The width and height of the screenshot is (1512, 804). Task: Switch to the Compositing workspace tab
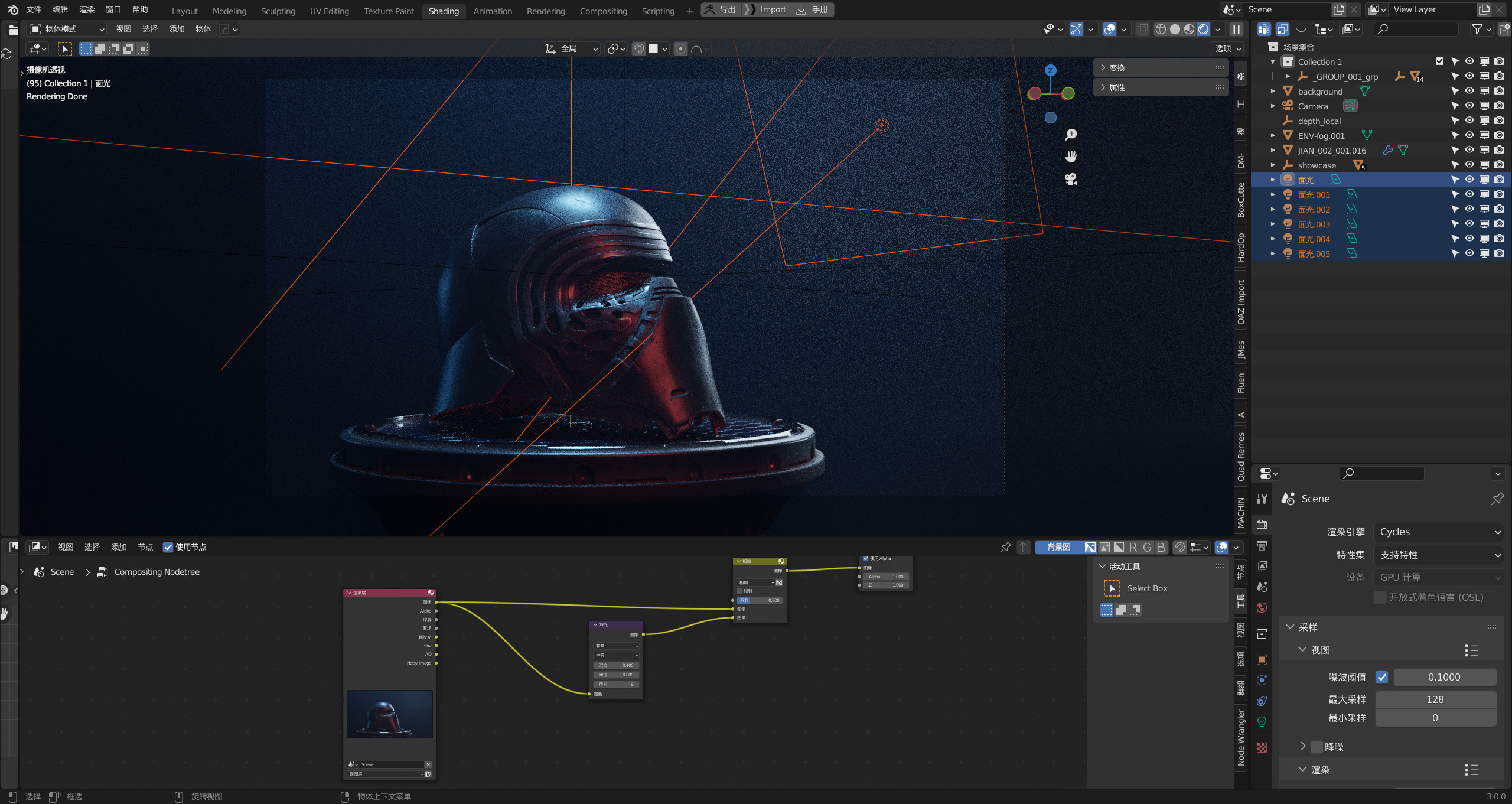(603, 11)
